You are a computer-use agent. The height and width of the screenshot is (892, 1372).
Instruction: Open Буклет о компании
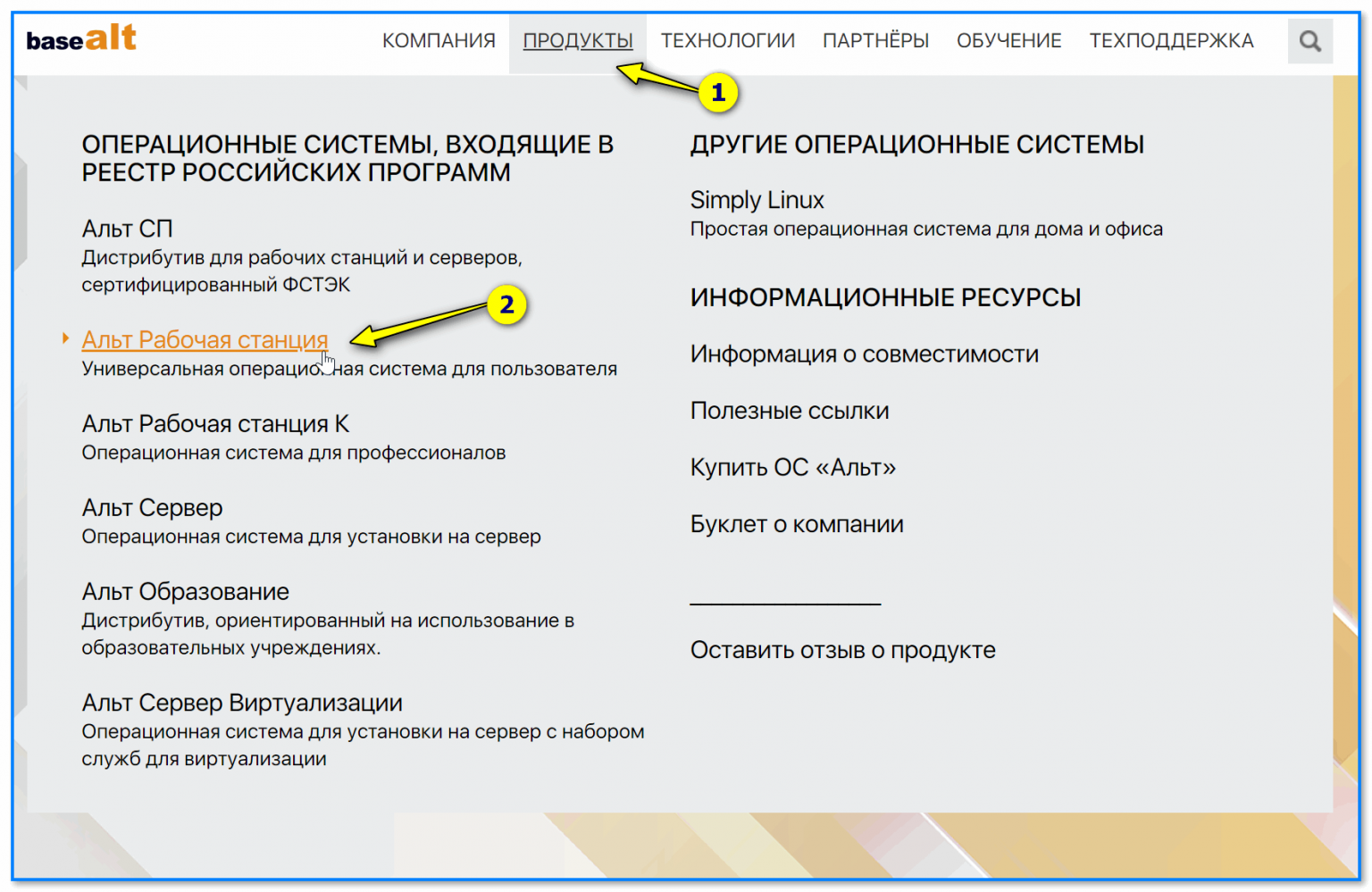797,524
